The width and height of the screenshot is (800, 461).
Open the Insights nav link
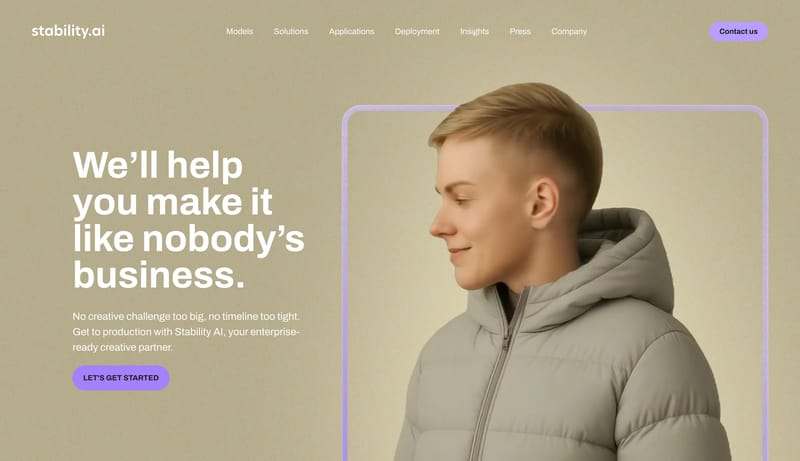(x=474, y=31)
